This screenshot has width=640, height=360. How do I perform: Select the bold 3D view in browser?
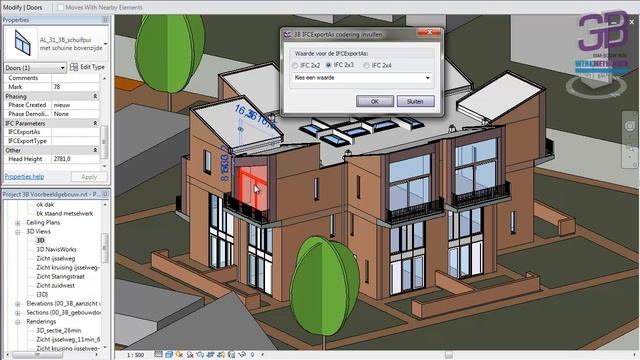click(x=40, y=240)
